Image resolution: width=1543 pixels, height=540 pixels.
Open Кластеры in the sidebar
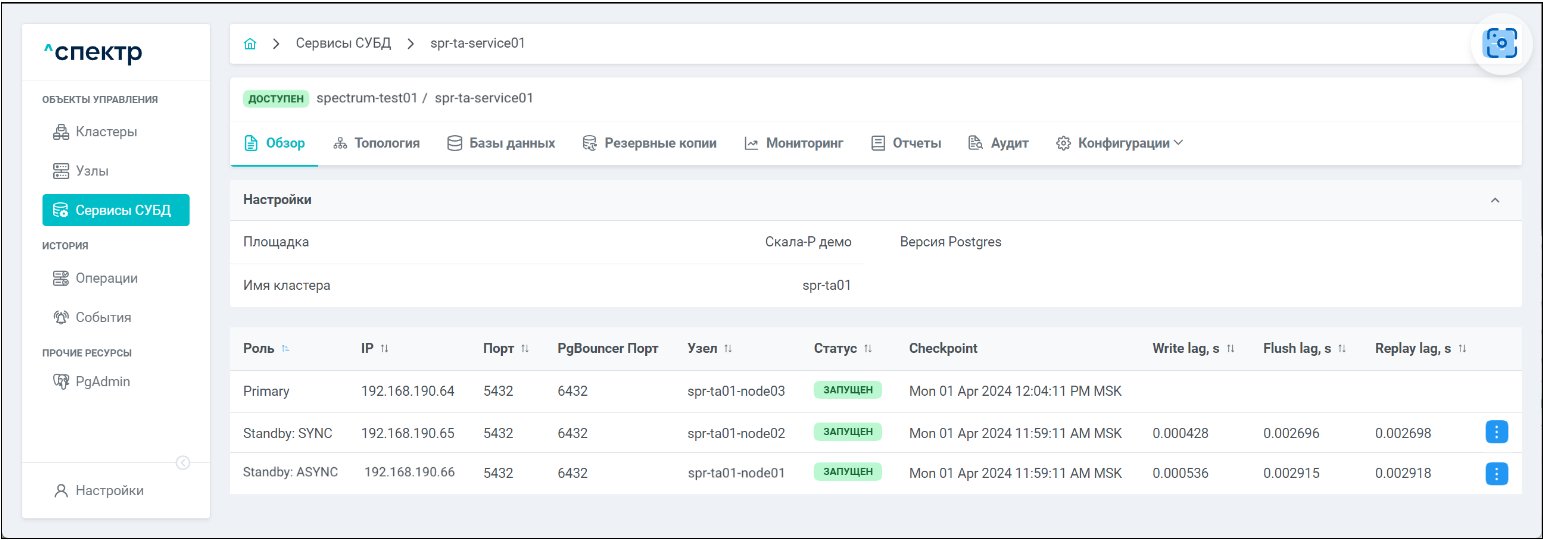pos(106,132)
